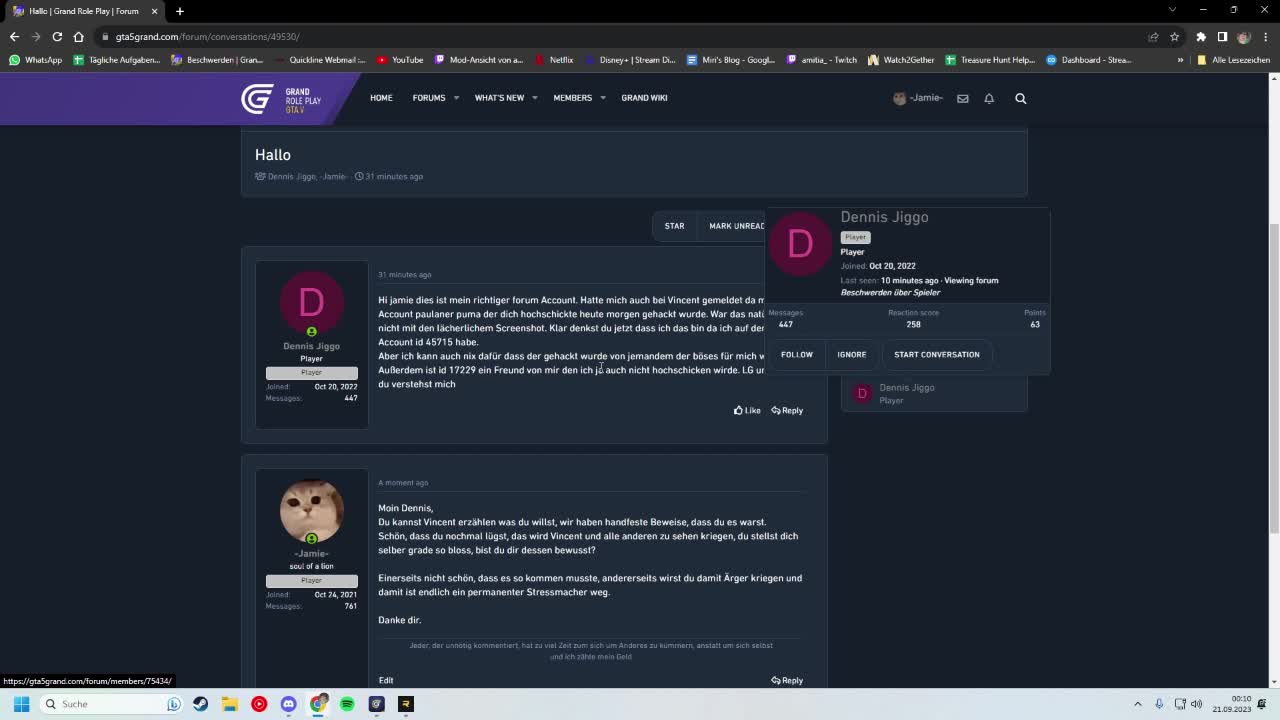Open Spotify from the taskbar
This screenshot has height=720, width=1280.
[347, 704]
